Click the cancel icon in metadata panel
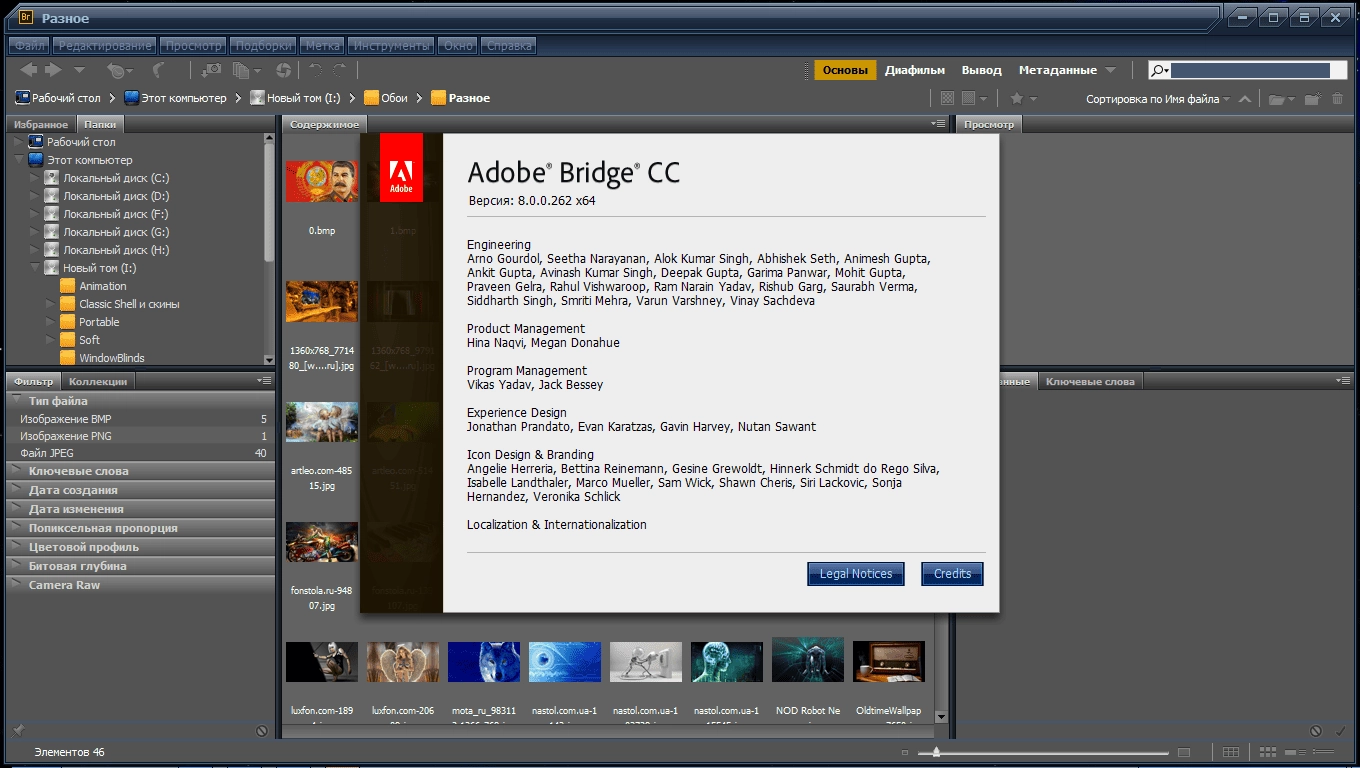The image size is (1360, 768). coord(1316,731)
